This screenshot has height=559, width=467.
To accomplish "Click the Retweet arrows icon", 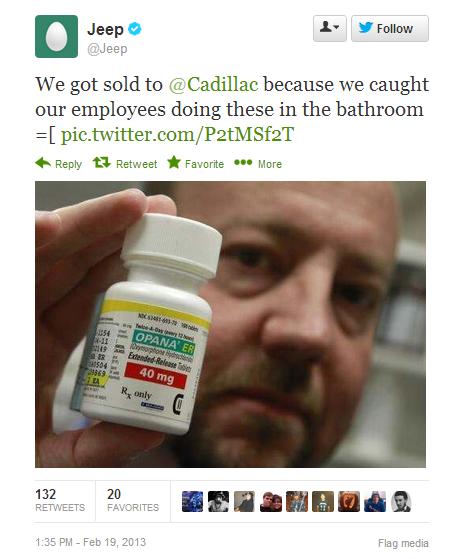I will [x=102, y=163].
